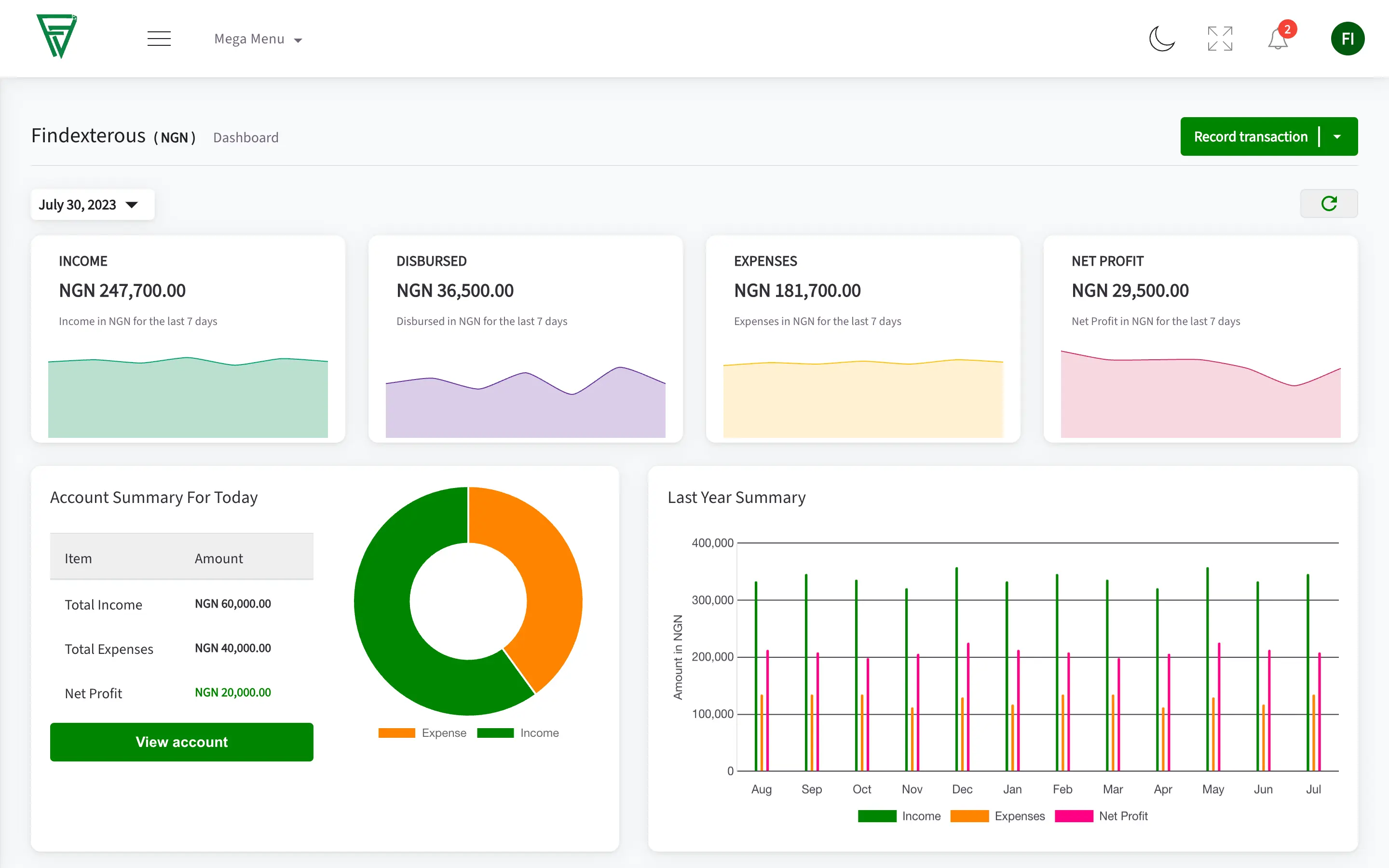Viewport: 1389px width, 868px height.
Task: Open the DISBURSED card sparkline chart
Action: click(x=525, y=402)
